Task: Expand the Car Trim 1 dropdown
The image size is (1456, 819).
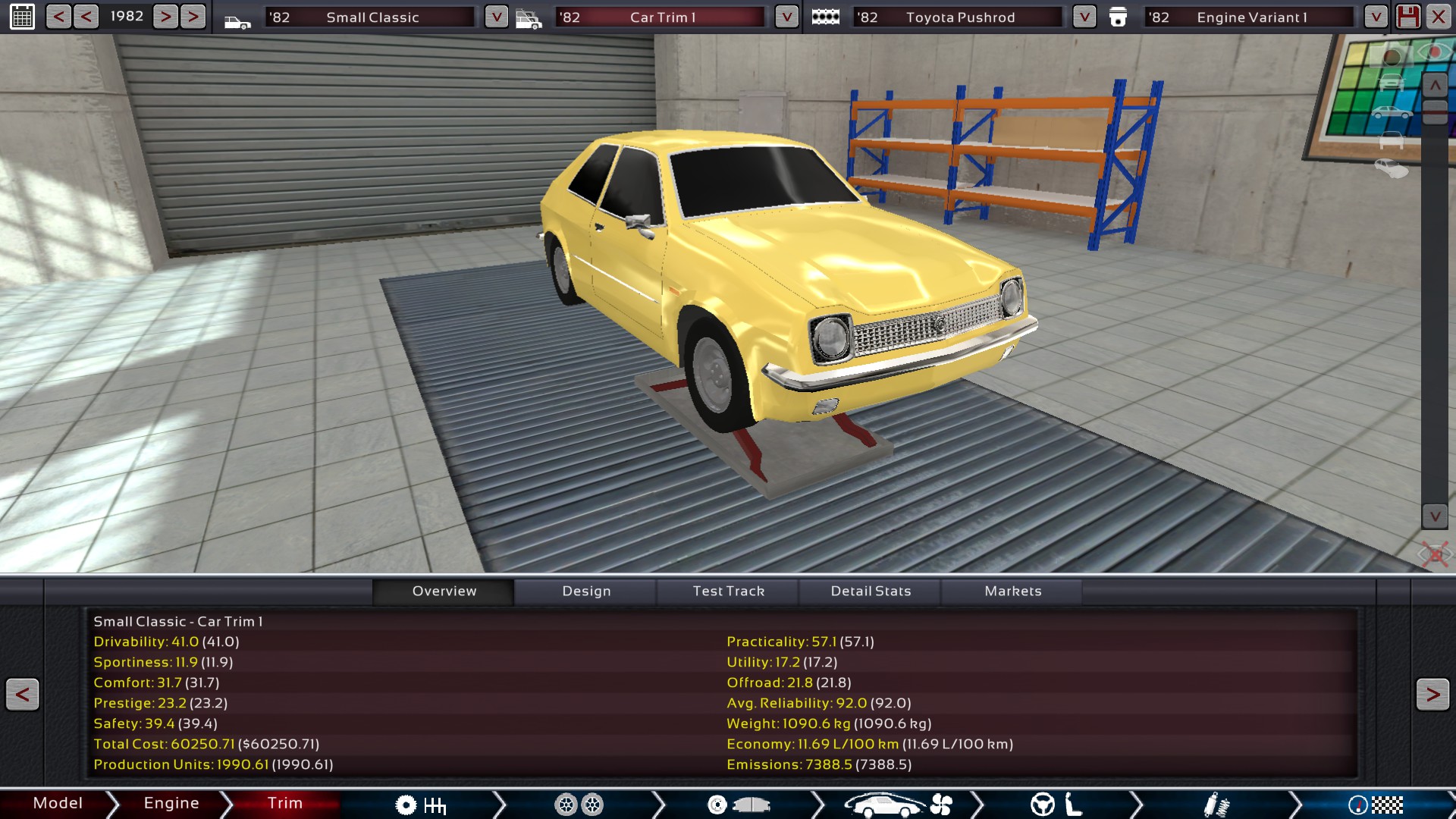Action: tap(786, 17)
